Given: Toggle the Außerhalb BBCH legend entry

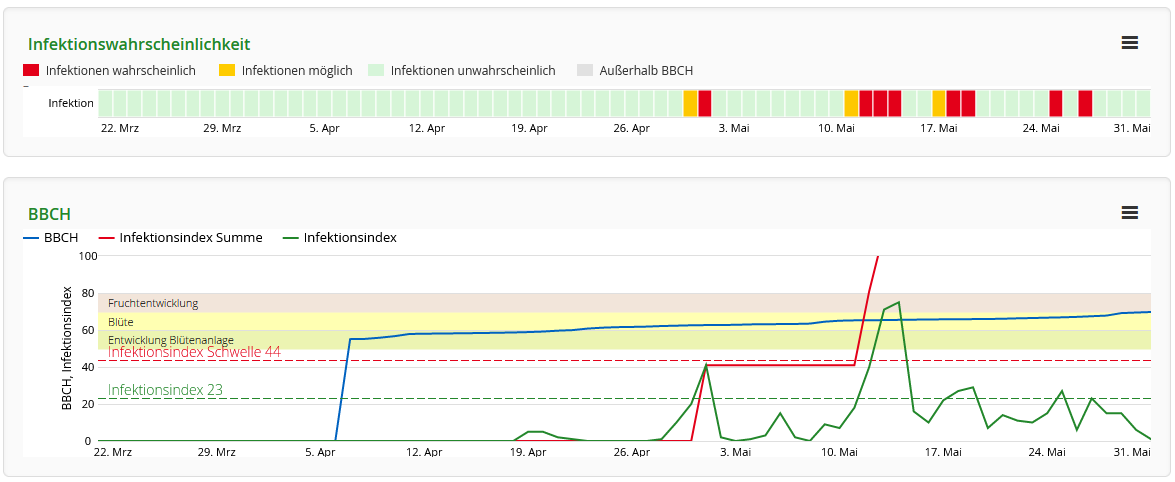Looking at the screenshot, I should click(646, 71).
